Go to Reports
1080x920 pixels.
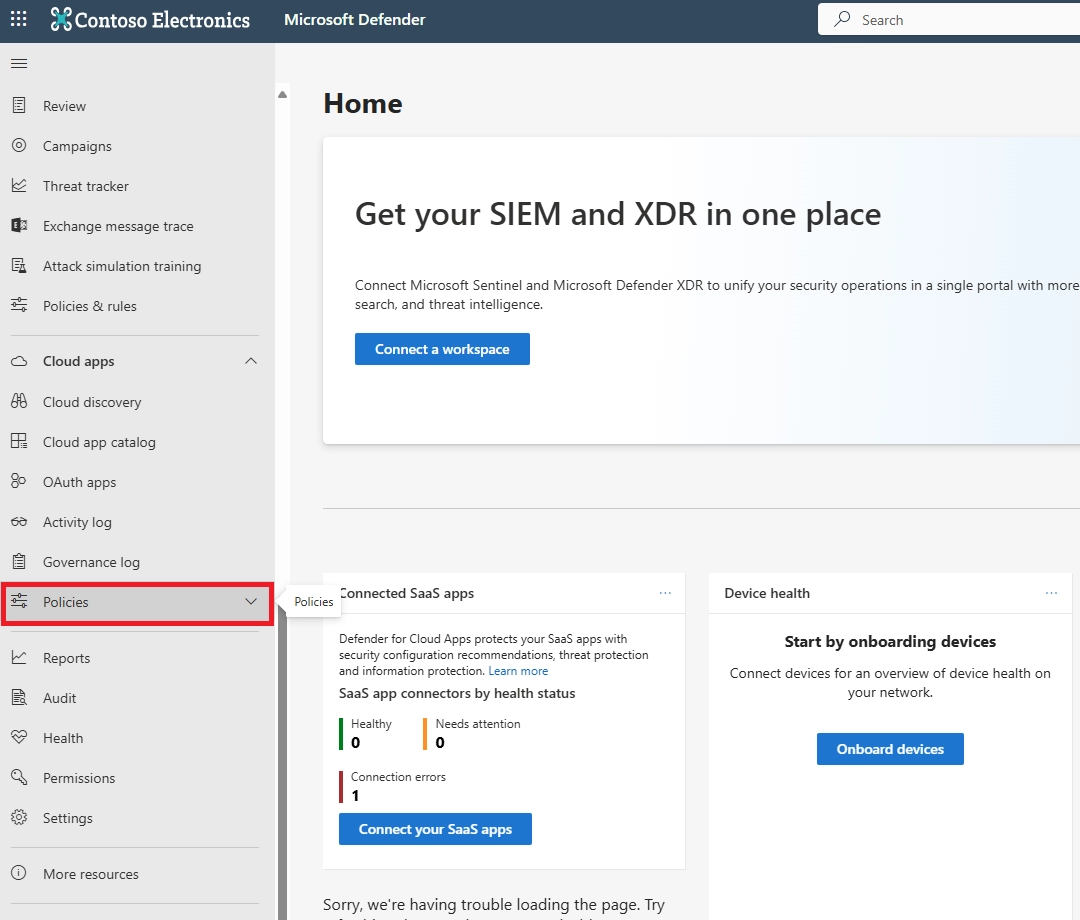point(67,658)
